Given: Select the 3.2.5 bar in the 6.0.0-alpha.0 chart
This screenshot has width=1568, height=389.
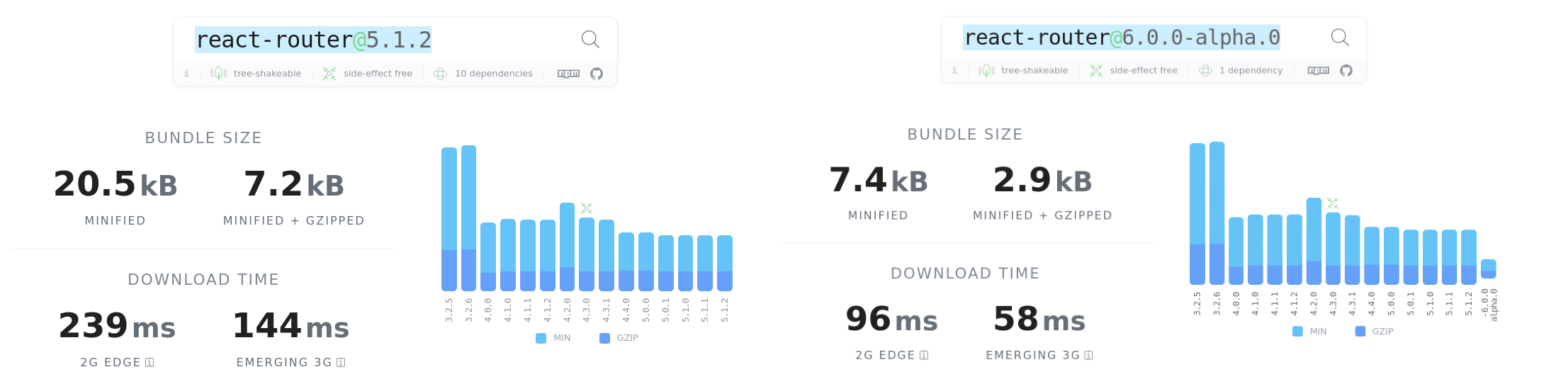Looking at the screenshot, I should 1197,214.
